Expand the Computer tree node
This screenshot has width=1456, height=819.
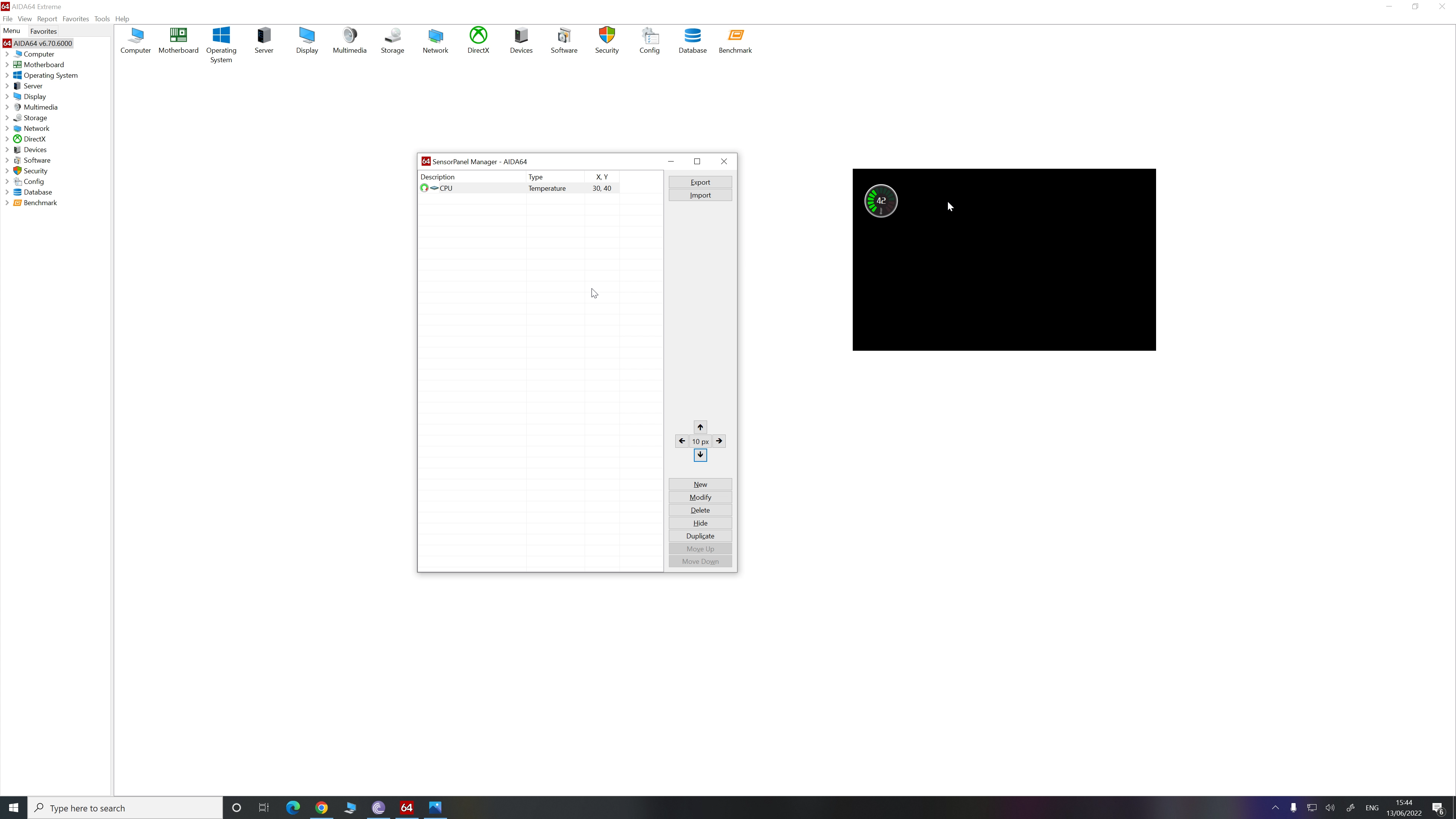(7, 54)
